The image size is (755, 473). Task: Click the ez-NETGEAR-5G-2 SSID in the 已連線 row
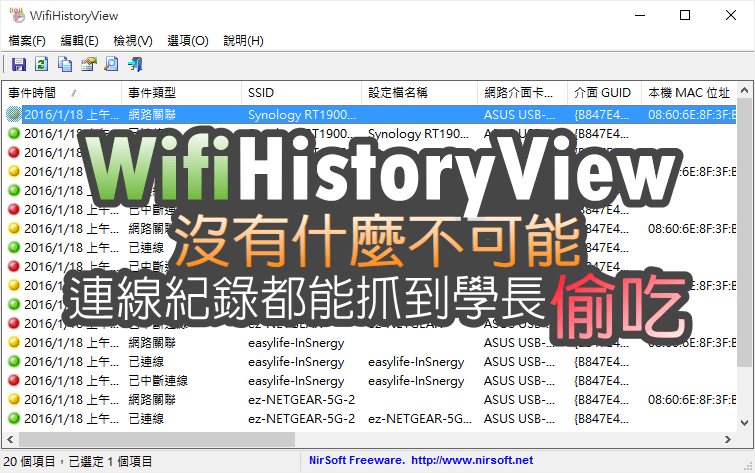point(301,419)
